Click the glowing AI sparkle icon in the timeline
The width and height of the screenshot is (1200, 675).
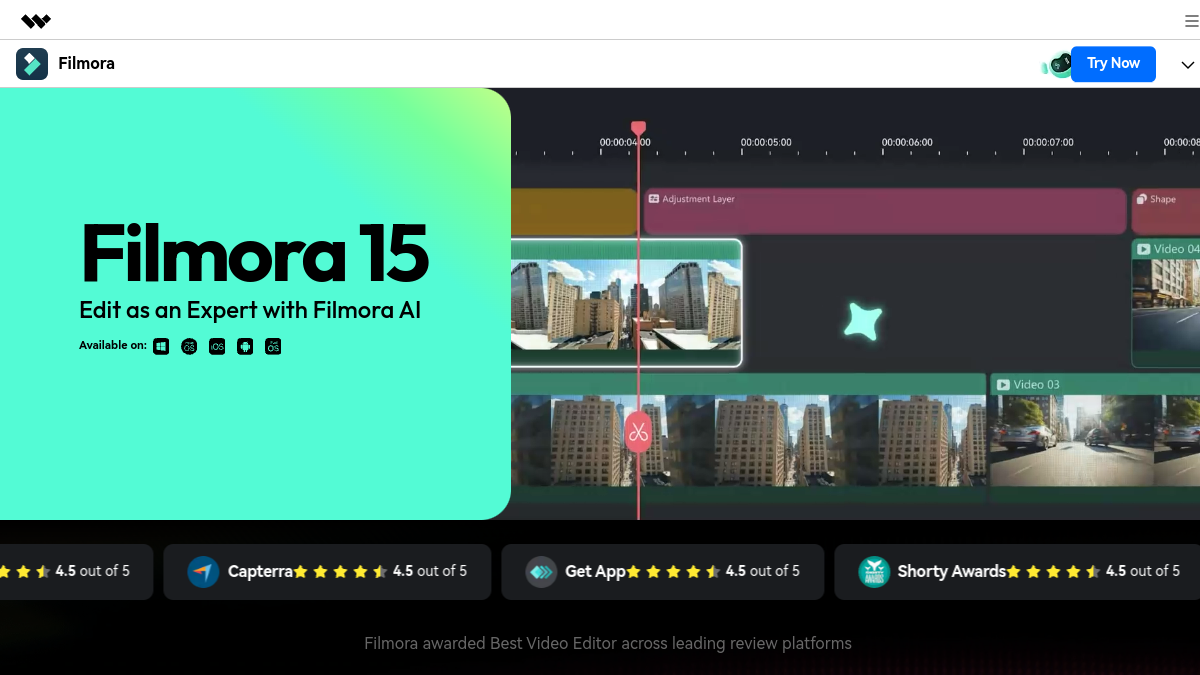click(863, 322)
